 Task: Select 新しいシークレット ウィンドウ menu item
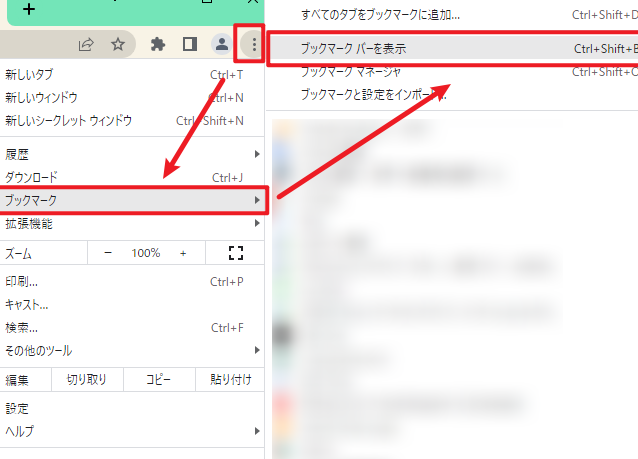[70, 121]
